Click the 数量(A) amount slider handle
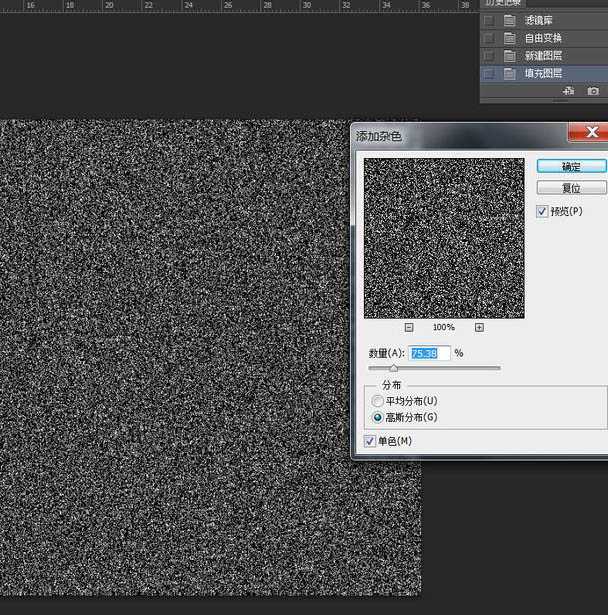The height and width of the screenshot is (615, 608). pos(394,368)
